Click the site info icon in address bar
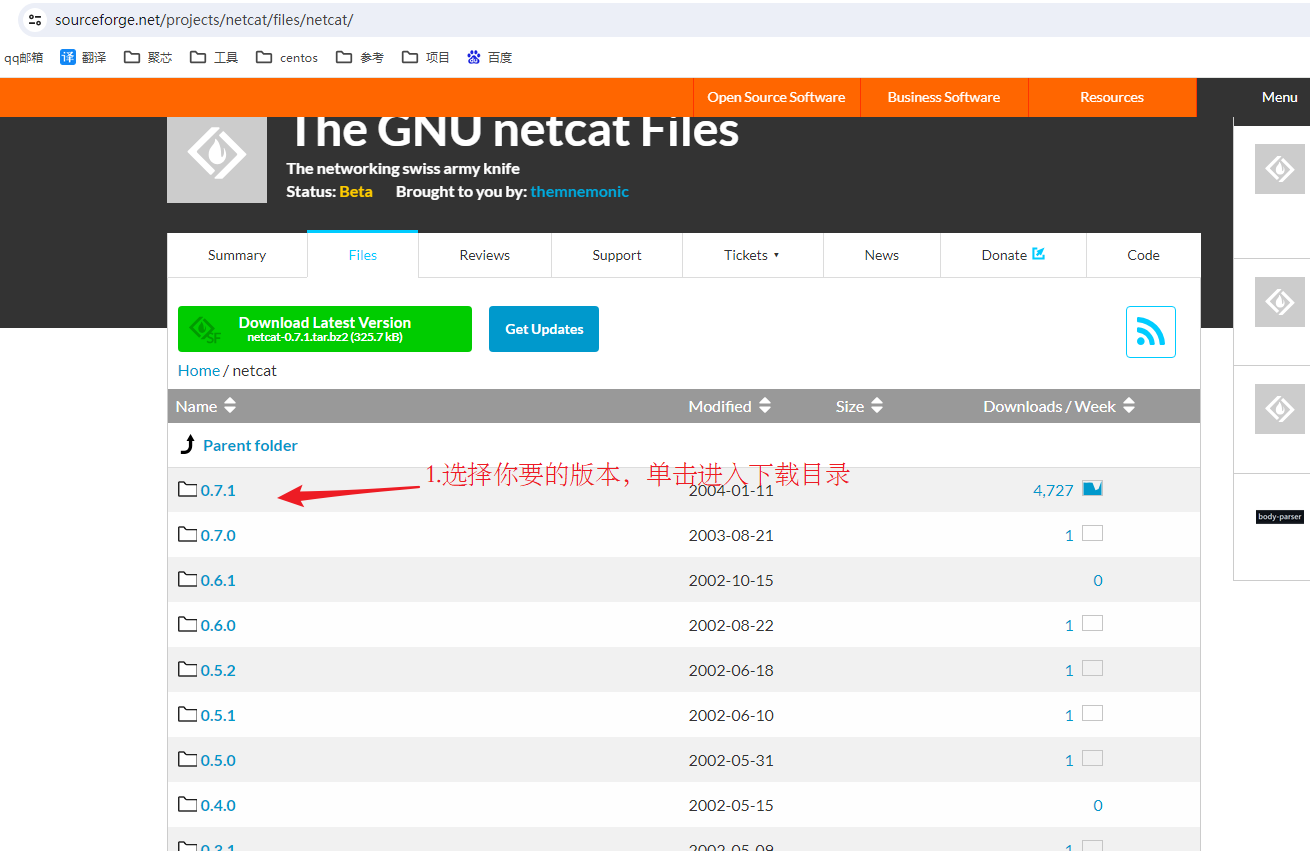The height and width of the screenshot is (851, 1310). (35, 20)
